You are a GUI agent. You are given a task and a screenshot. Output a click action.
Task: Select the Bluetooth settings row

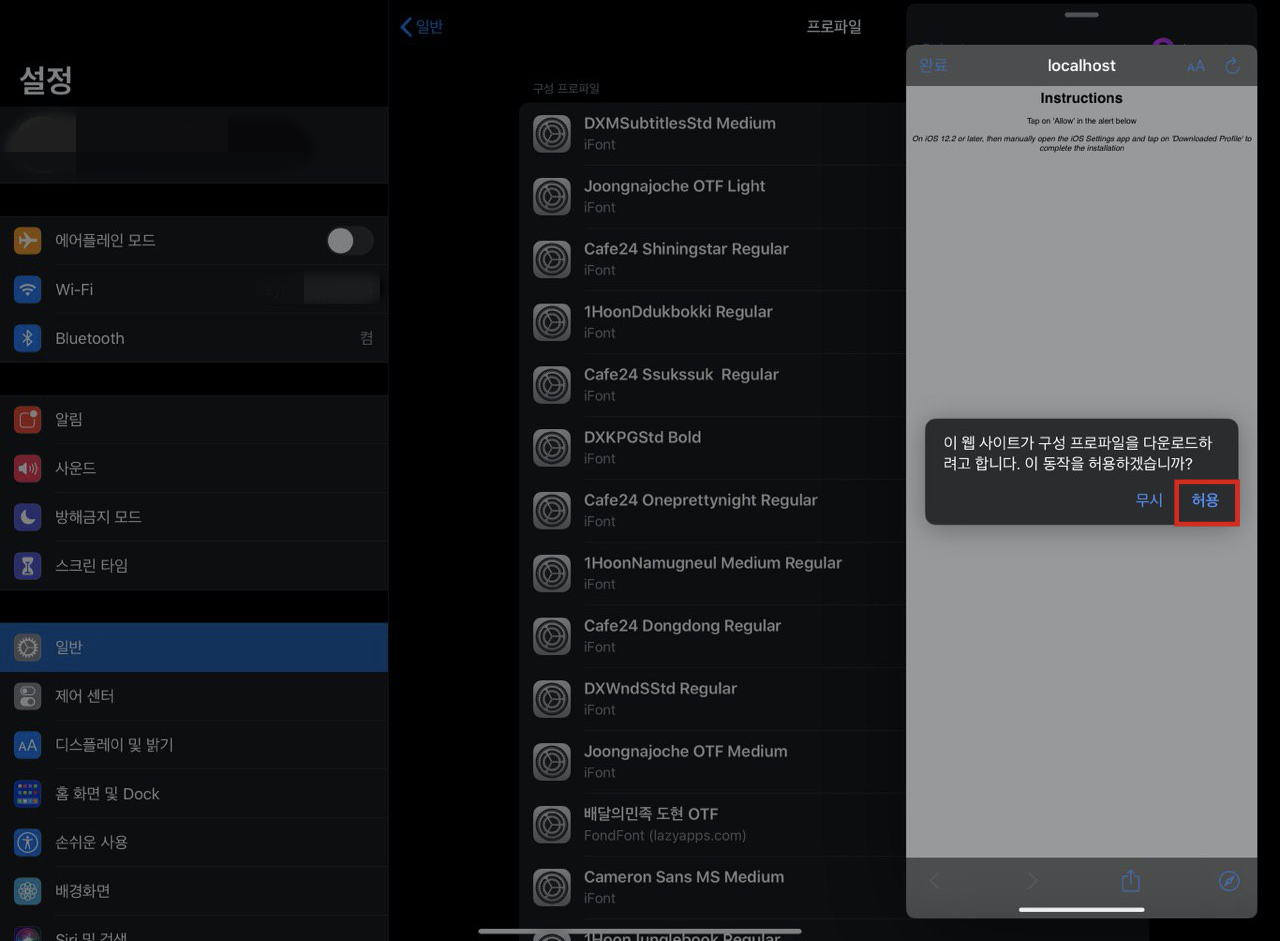click(194, 338)
